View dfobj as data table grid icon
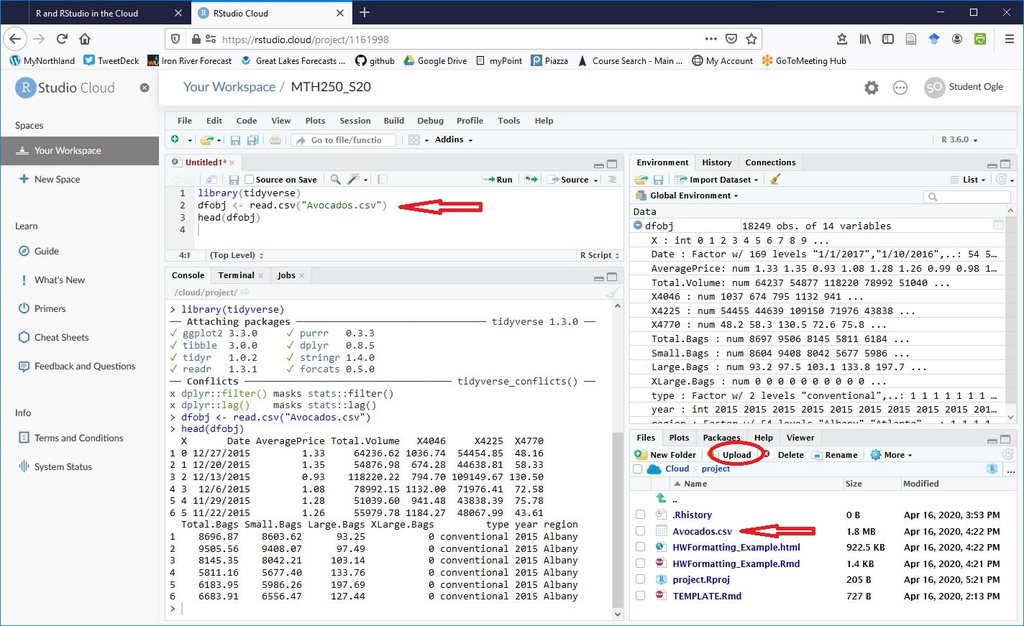This screenshot has width=1024, height=626. (998, 225)
